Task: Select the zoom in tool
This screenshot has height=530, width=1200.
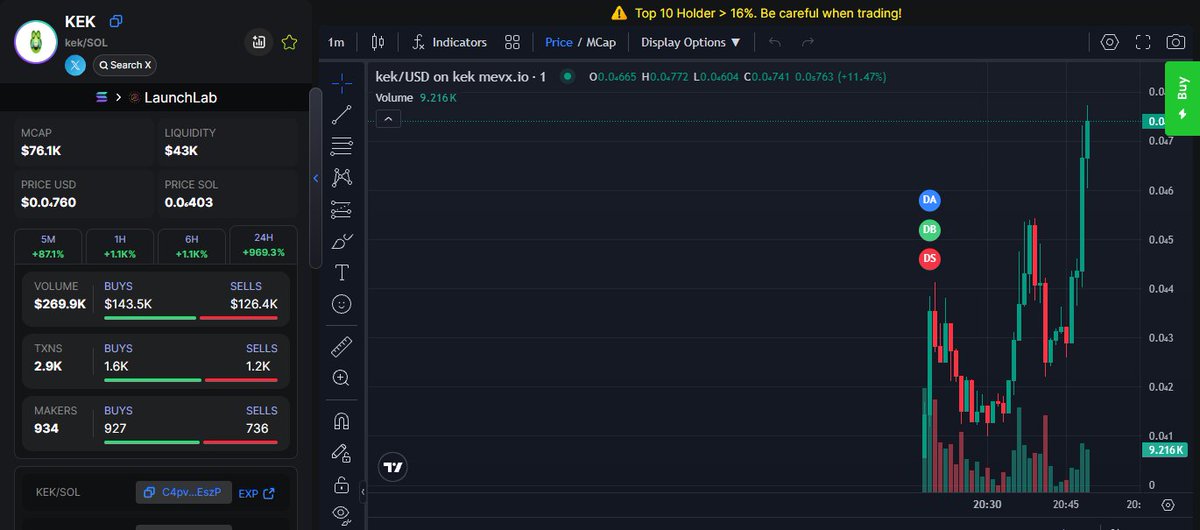Action: tap(342, 378)
